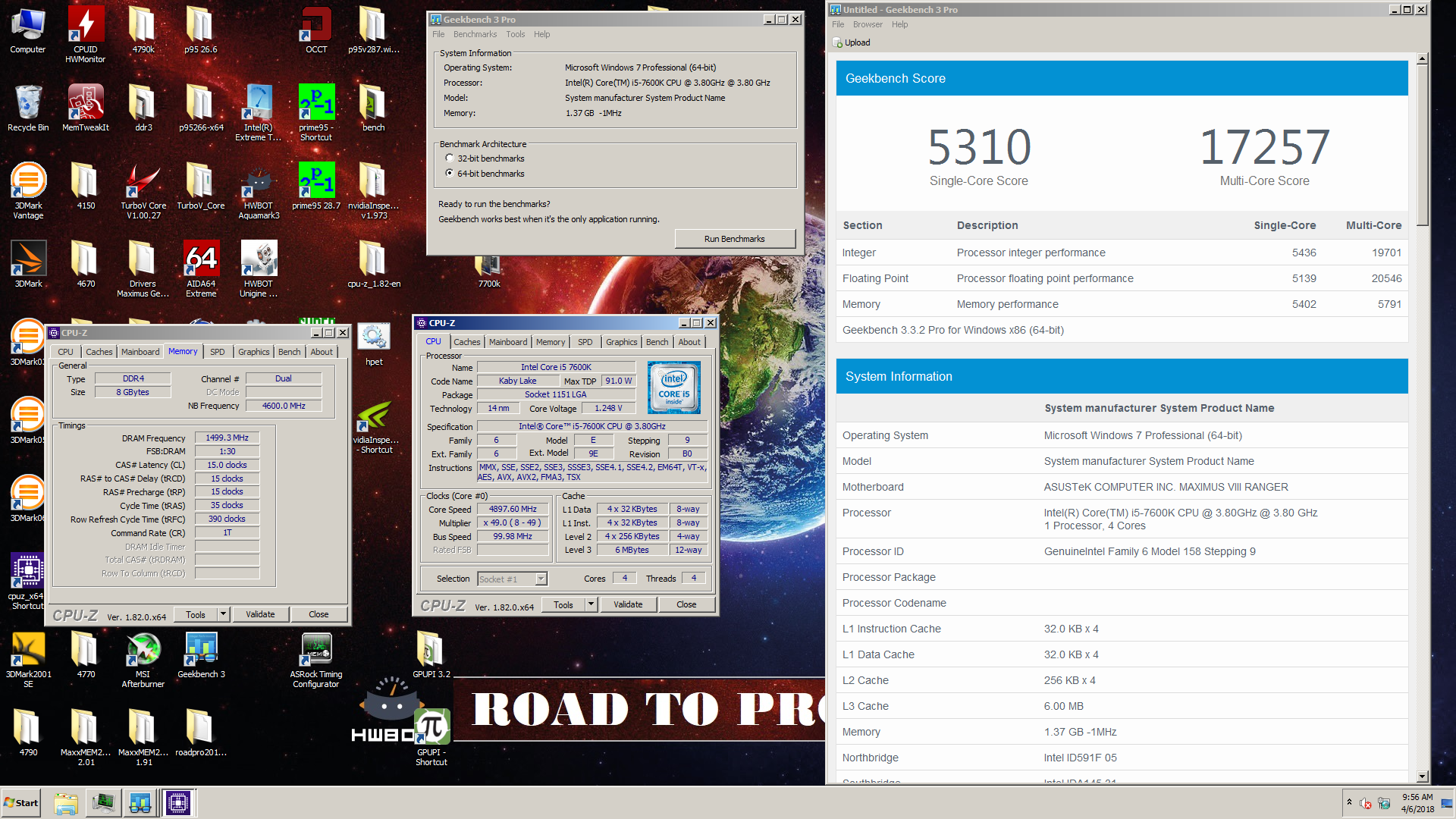
Task: Click Close in the Memory CPU-Z window
Action: point(318,614)
